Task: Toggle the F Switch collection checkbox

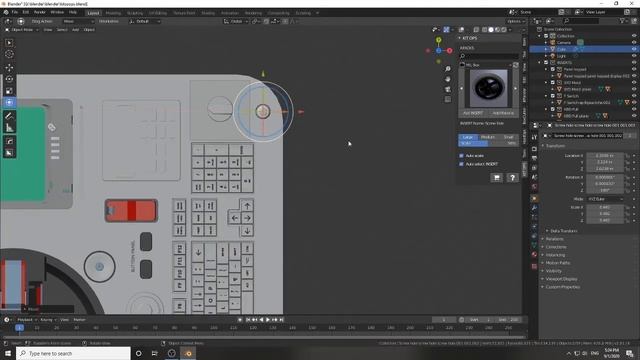Action: (553, 96)
